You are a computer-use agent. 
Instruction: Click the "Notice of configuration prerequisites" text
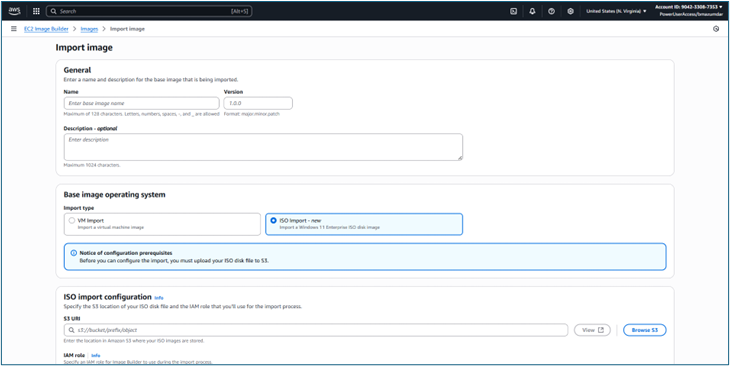[x=126, y=253]
